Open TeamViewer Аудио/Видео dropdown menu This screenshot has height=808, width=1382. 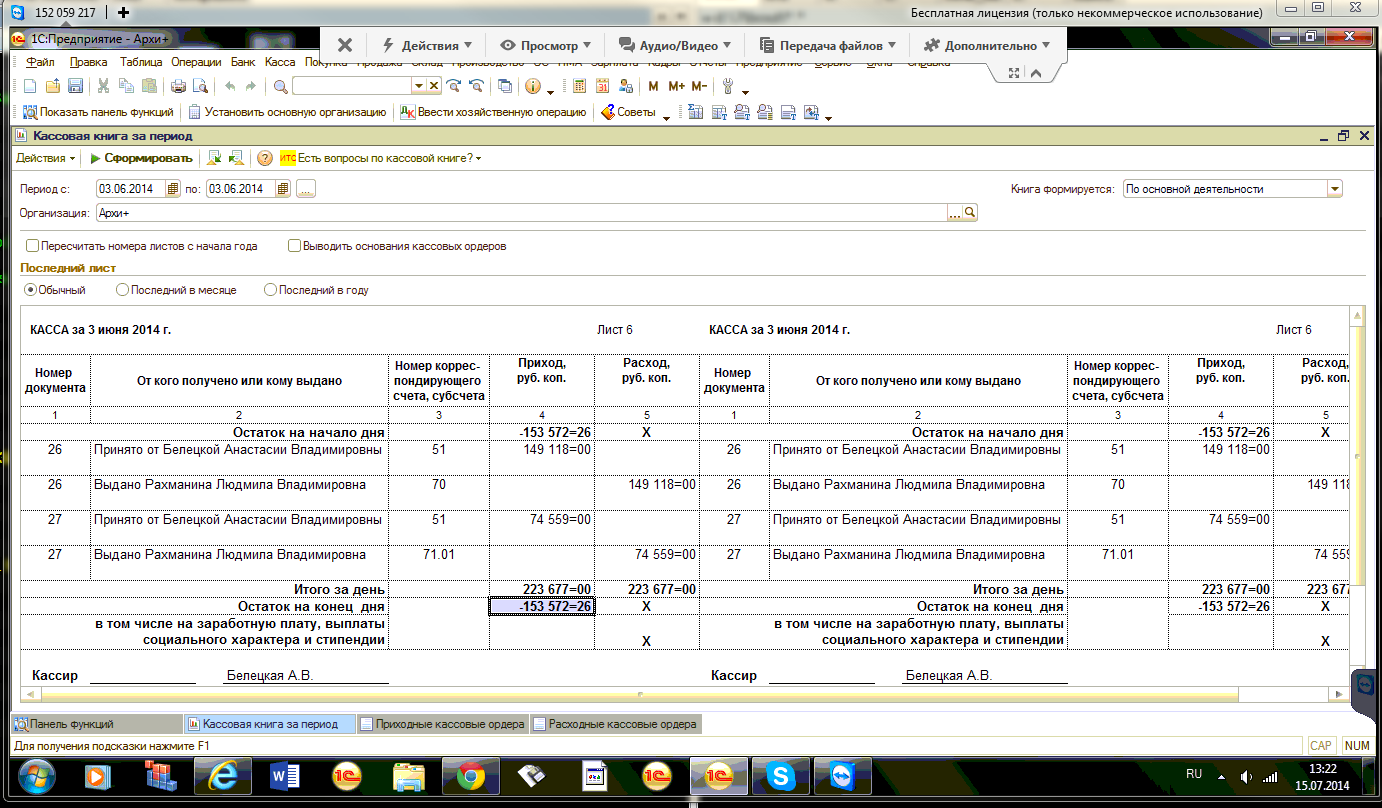(x=675, y=45)
